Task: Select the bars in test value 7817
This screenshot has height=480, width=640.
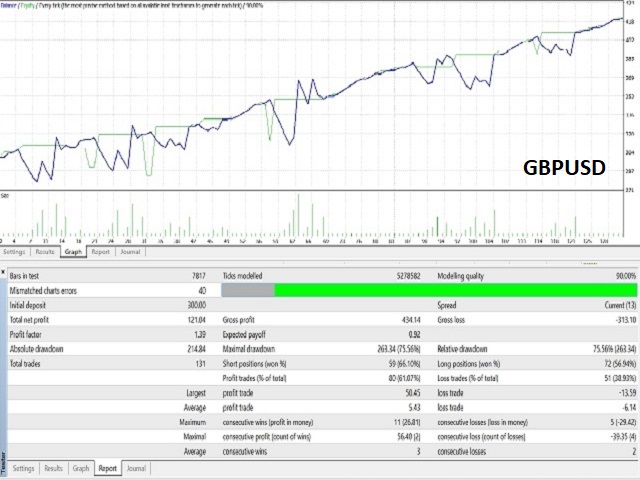Action: (x=199, y=276)
